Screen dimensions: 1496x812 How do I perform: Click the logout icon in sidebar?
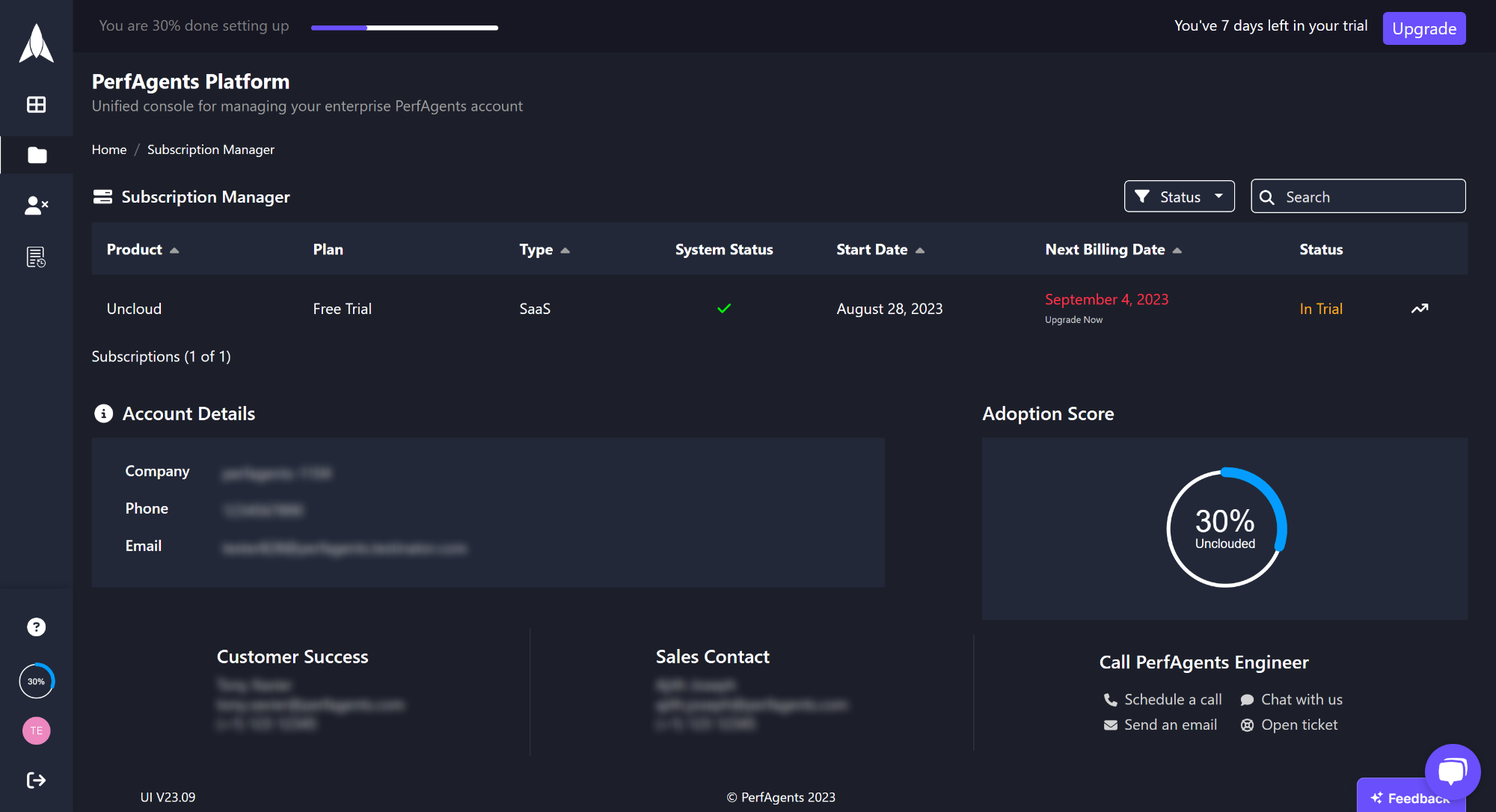coord(36,780)
